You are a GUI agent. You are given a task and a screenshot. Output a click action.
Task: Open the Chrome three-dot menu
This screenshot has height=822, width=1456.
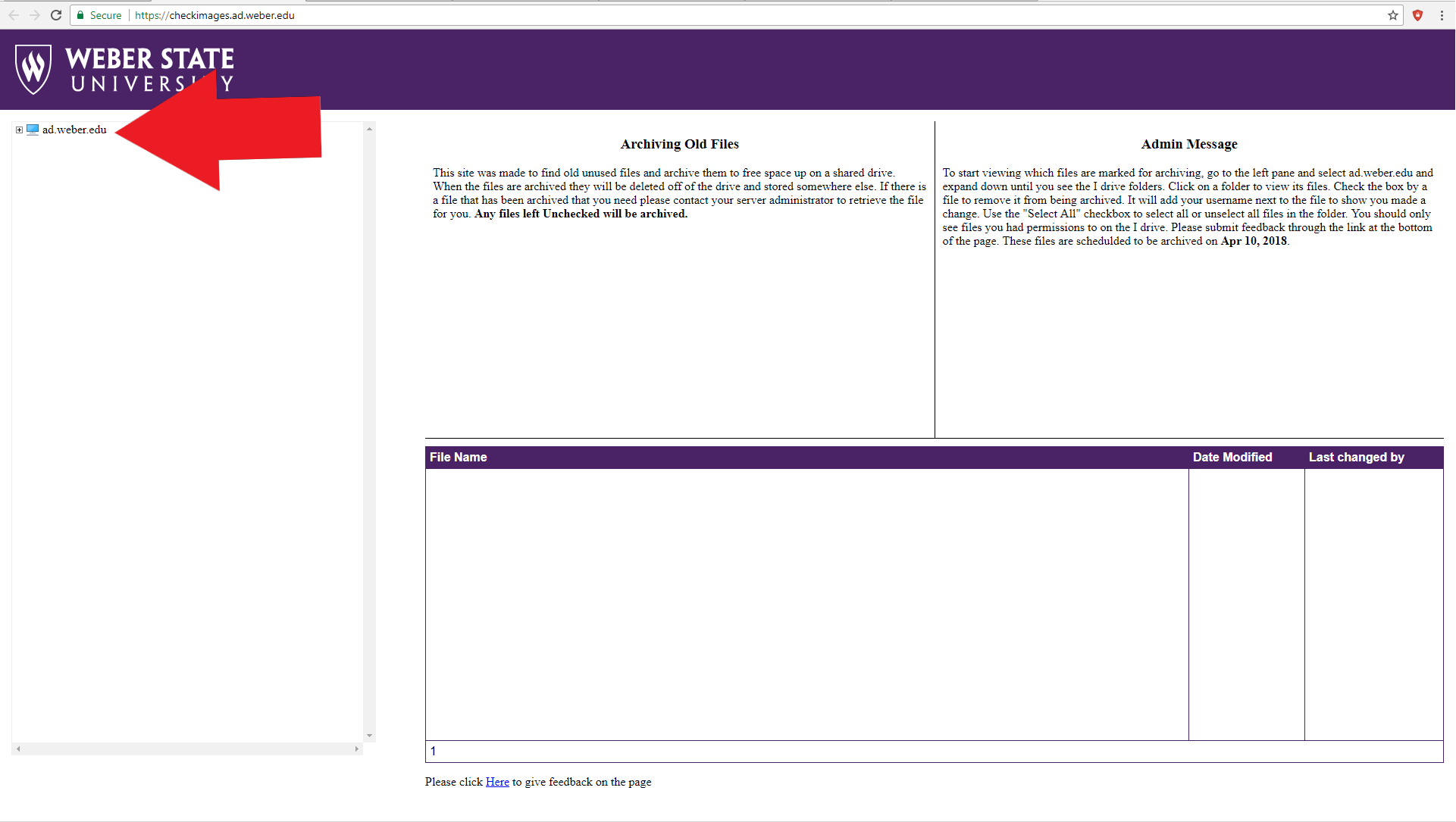(1442, 15)
